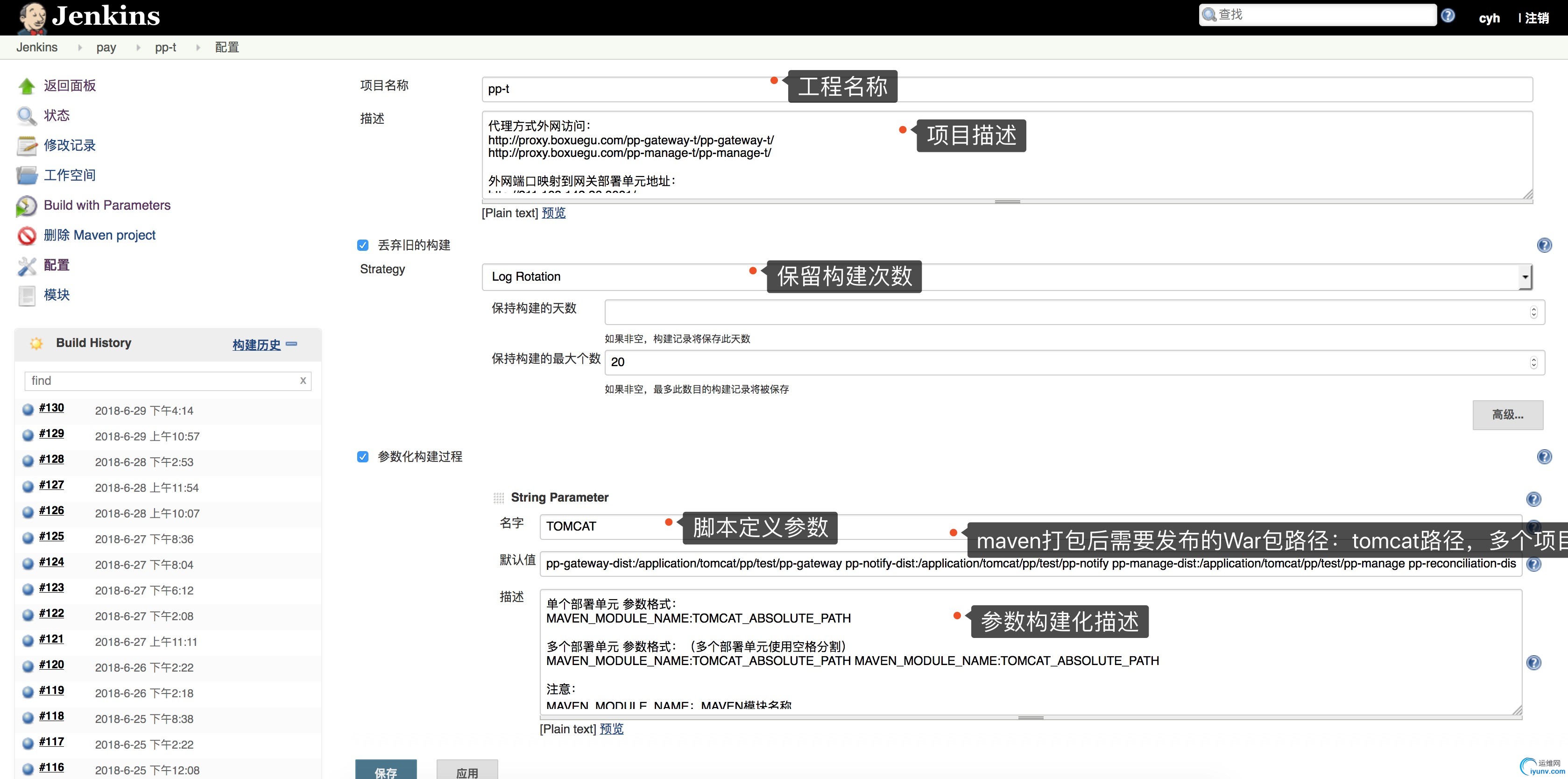Click help icon for parameterized build

[1544, 457]
